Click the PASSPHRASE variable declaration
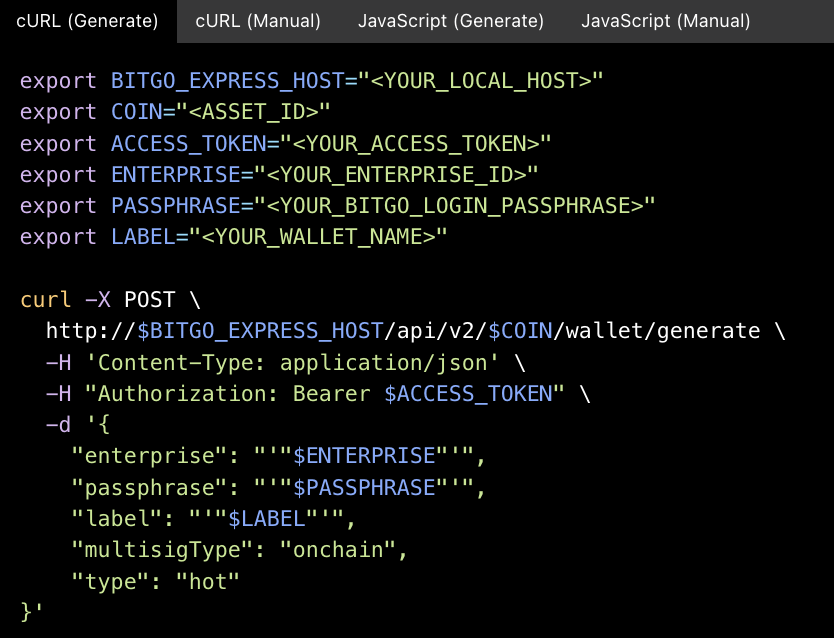 pos(180,205)
